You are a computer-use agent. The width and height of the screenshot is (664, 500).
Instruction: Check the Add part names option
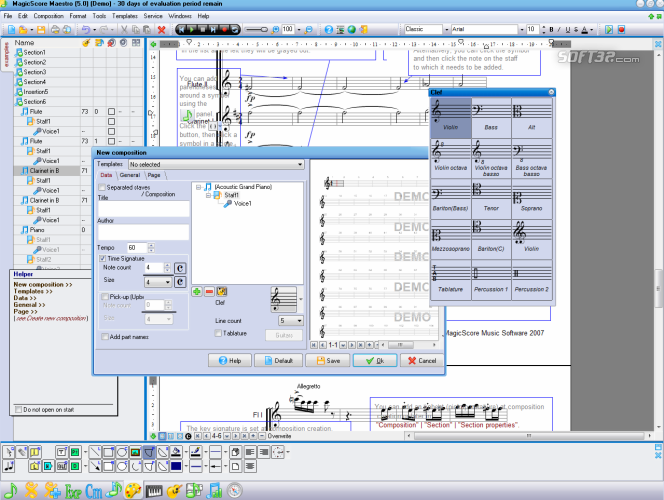point(104,337)
